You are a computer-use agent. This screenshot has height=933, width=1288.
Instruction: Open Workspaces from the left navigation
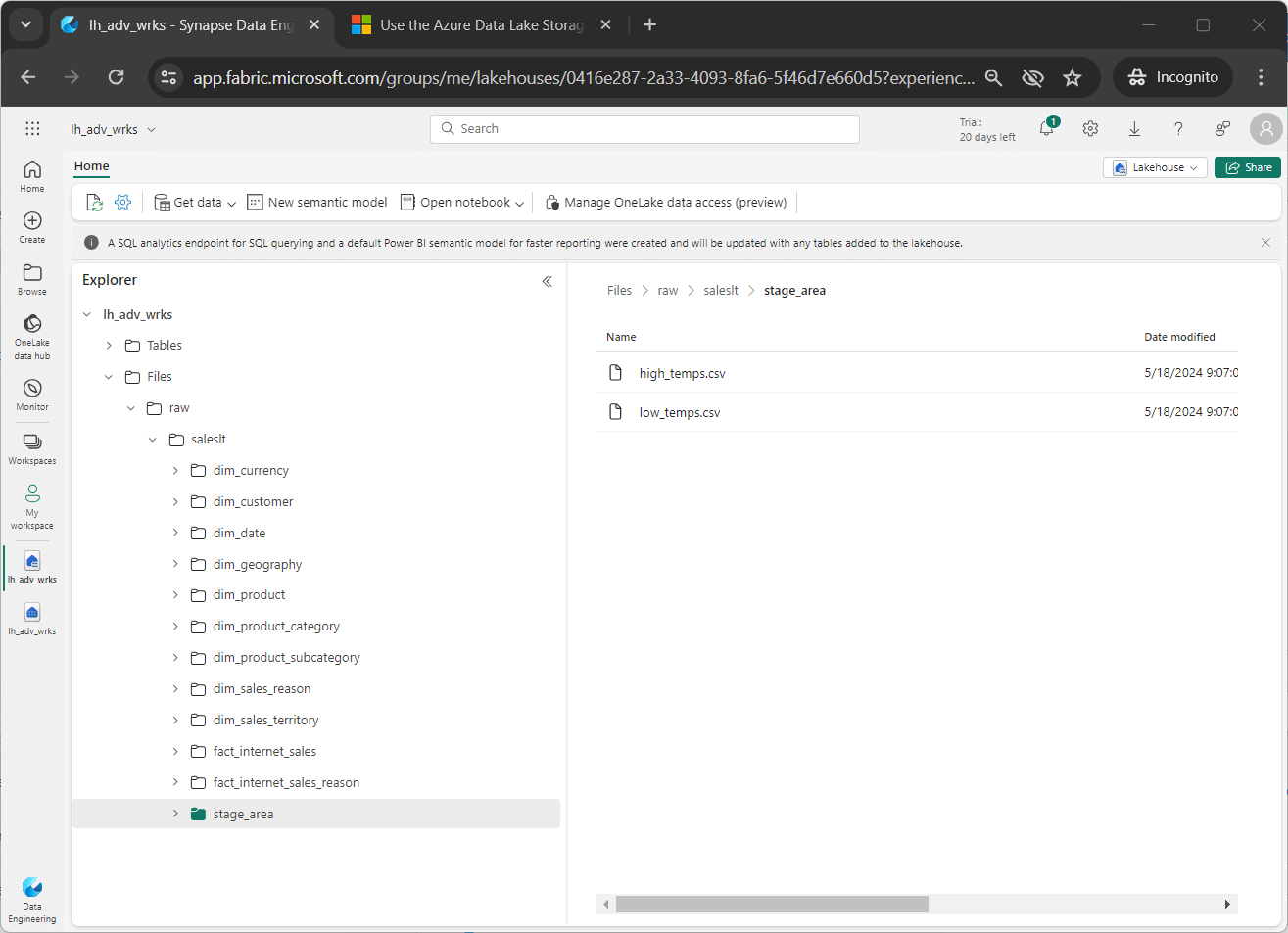click(x=31, y=448)
